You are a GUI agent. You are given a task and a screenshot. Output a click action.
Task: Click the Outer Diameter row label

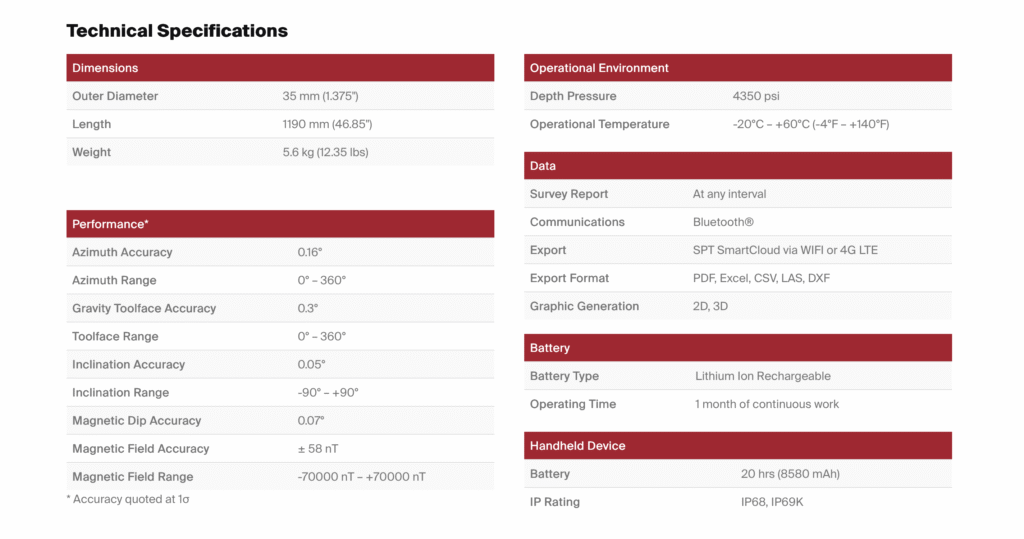point(115,96)
